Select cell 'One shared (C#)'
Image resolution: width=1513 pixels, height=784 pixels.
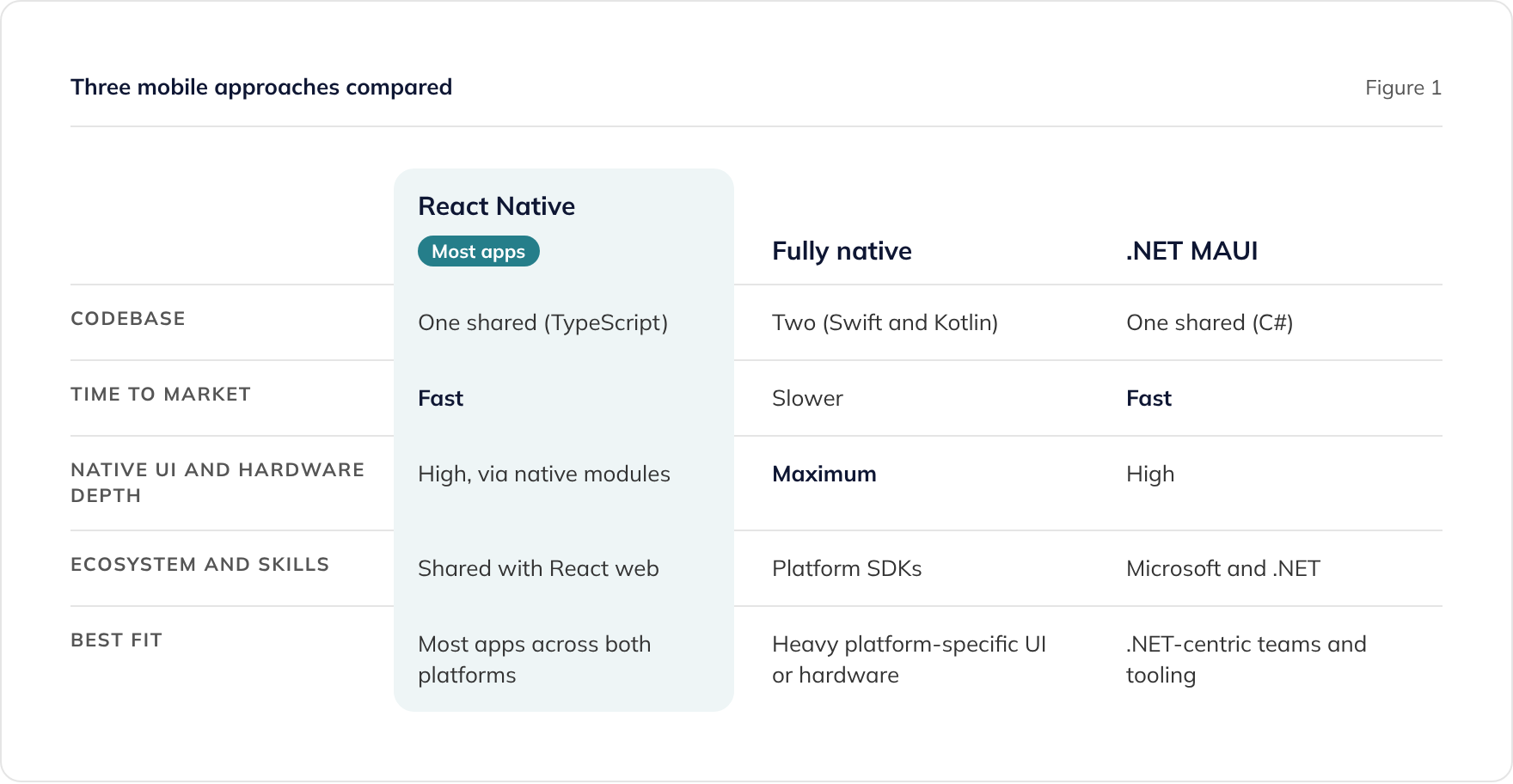coord(1210,323)
